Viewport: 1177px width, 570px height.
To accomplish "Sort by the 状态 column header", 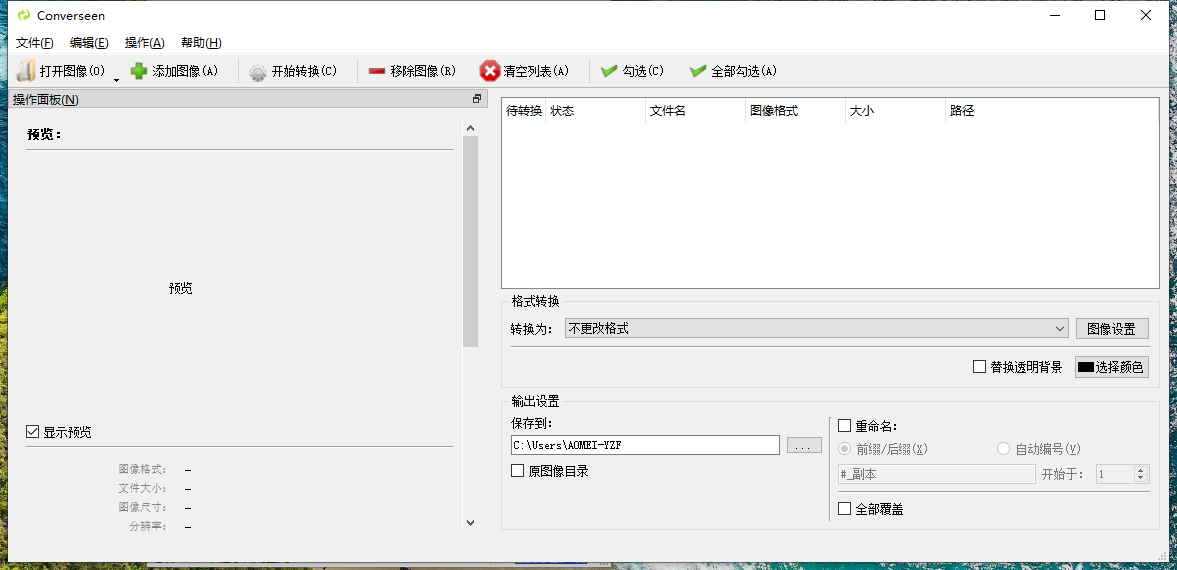I will [595, 111].
